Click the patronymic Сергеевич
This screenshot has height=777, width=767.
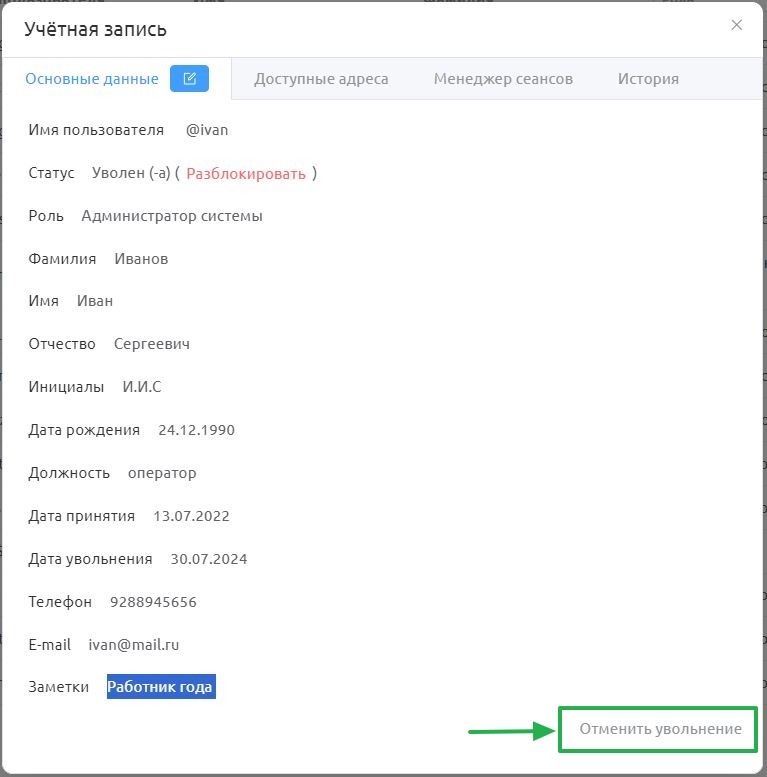[x=152, y=344]
